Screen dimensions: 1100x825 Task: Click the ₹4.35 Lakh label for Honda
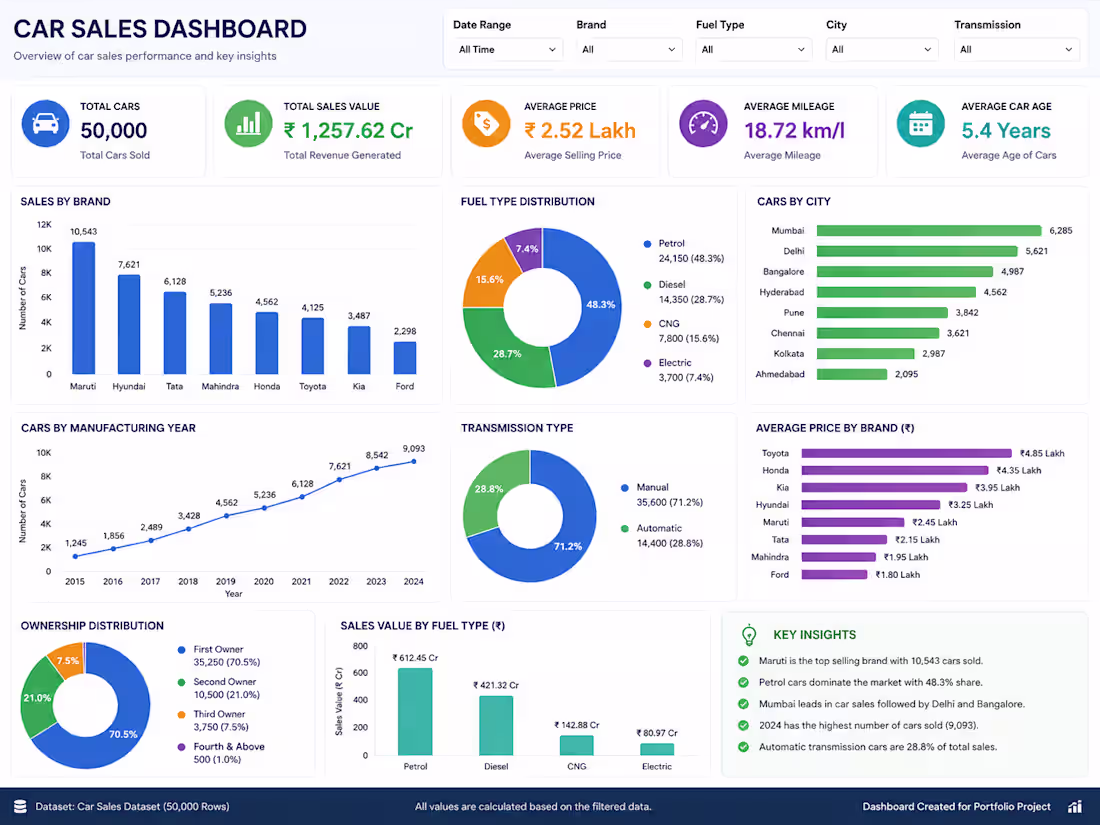1018,471
